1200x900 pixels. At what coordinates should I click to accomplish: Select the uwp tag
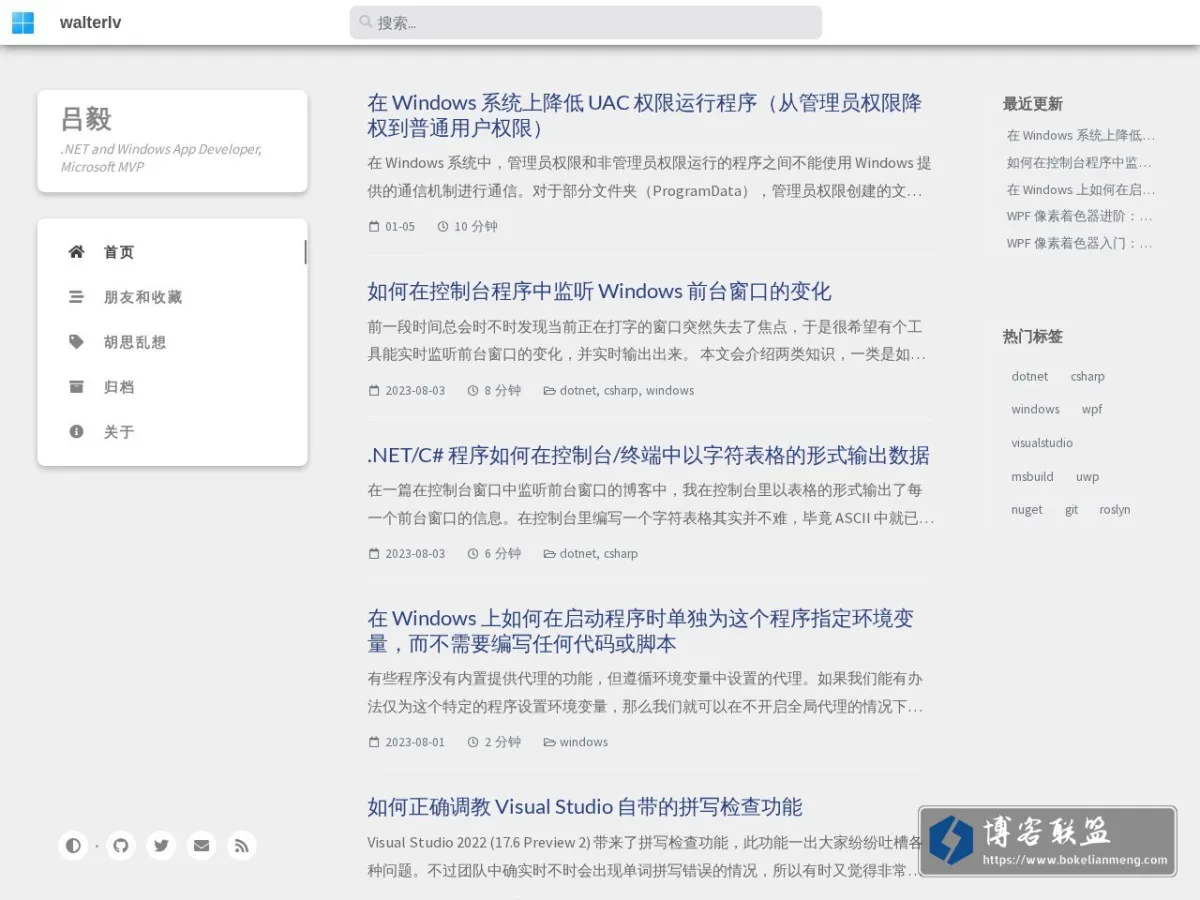pos(1087,477)
